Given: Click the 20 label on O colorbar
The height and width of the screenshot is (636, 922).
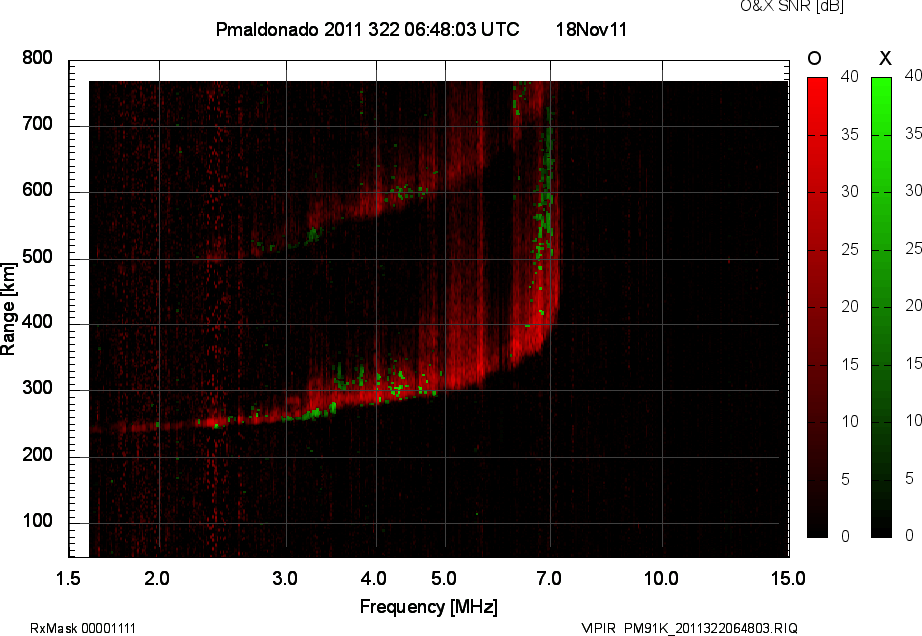Looking at the screenshot, I should point(850,307).
